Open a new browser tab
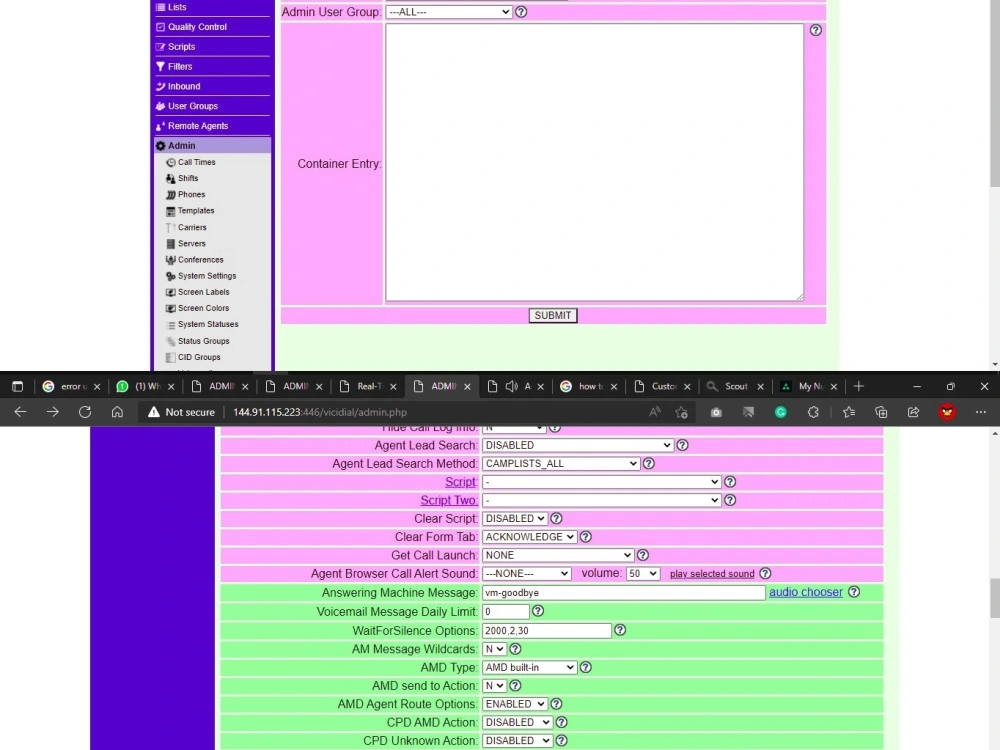The image size is (1000, 750). (x=858, y=386)
